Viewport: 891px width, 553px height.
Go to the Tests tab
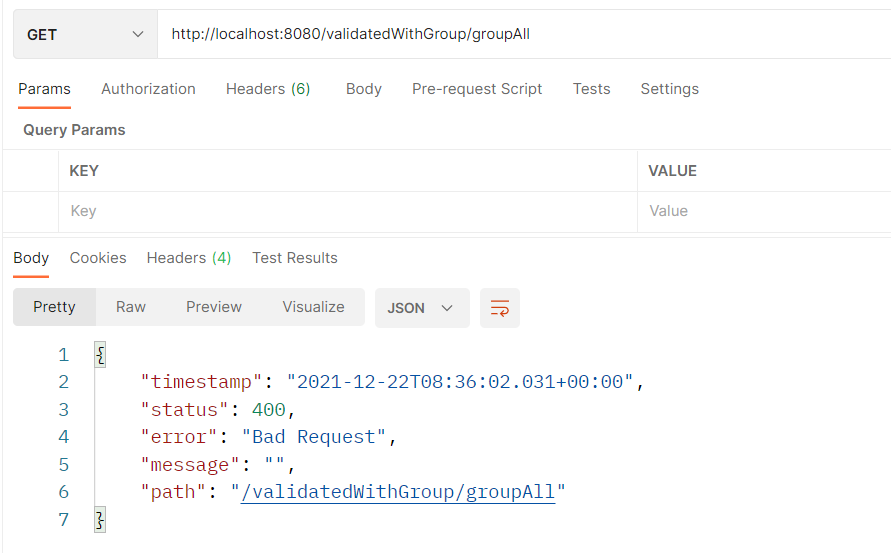591,89
